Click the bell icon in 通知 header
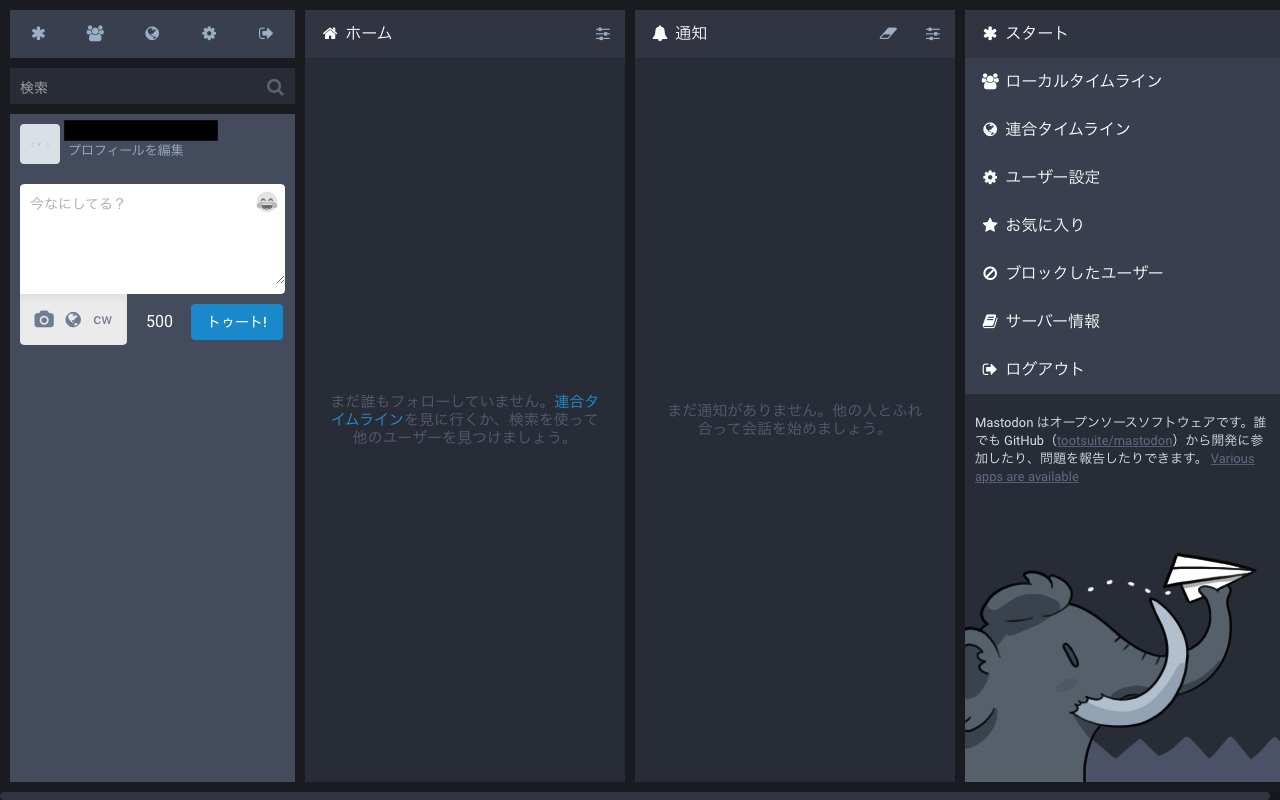Viewport: 1280px width, 800px height. pos(660,33)
